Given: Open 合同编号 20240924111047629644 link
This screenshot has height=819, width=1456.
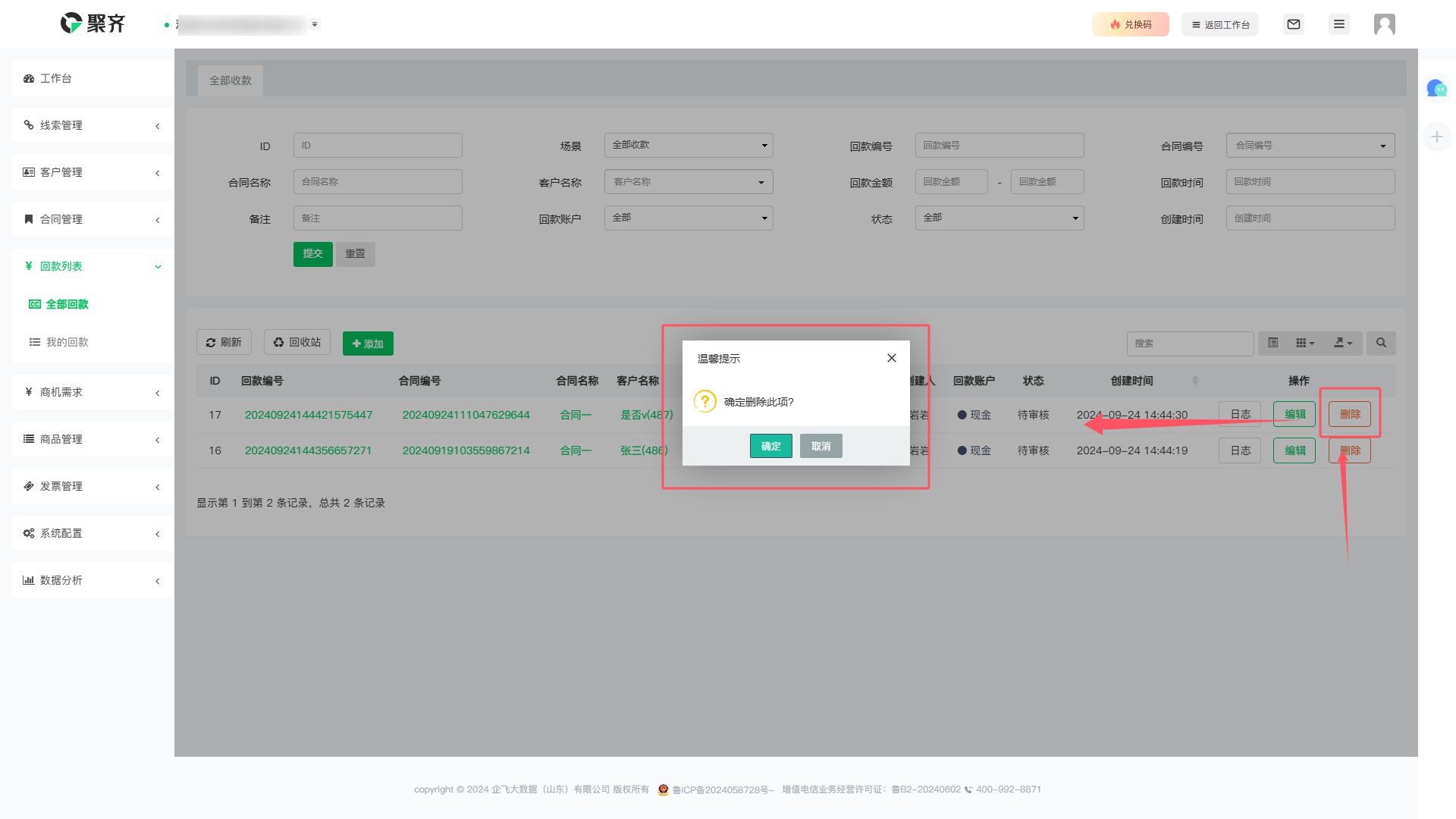Looking at the screenshot, I should point(466,415).
